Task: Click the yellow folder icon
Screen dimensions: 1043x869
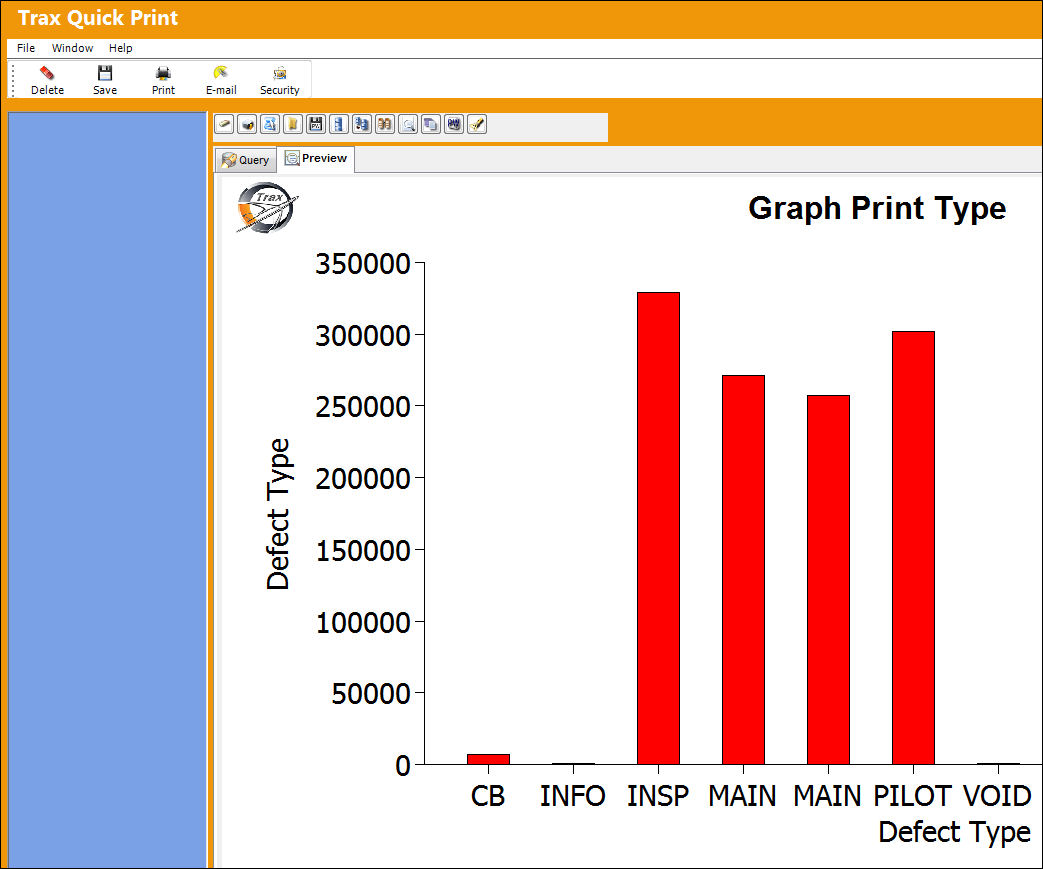Action: coord(293,124)
